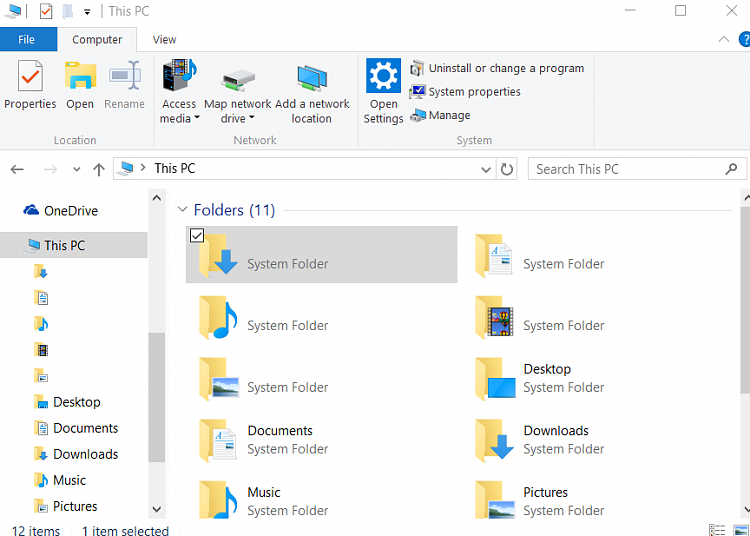Expand the address bar history dropdown
The height and width of the screenshot is (536, 750).
486,169
